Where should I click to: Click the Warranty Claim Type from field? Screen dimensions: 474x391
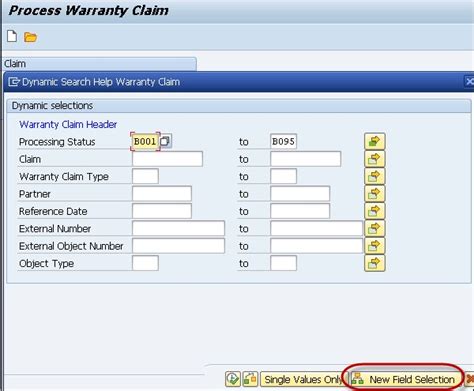[145, 176]
